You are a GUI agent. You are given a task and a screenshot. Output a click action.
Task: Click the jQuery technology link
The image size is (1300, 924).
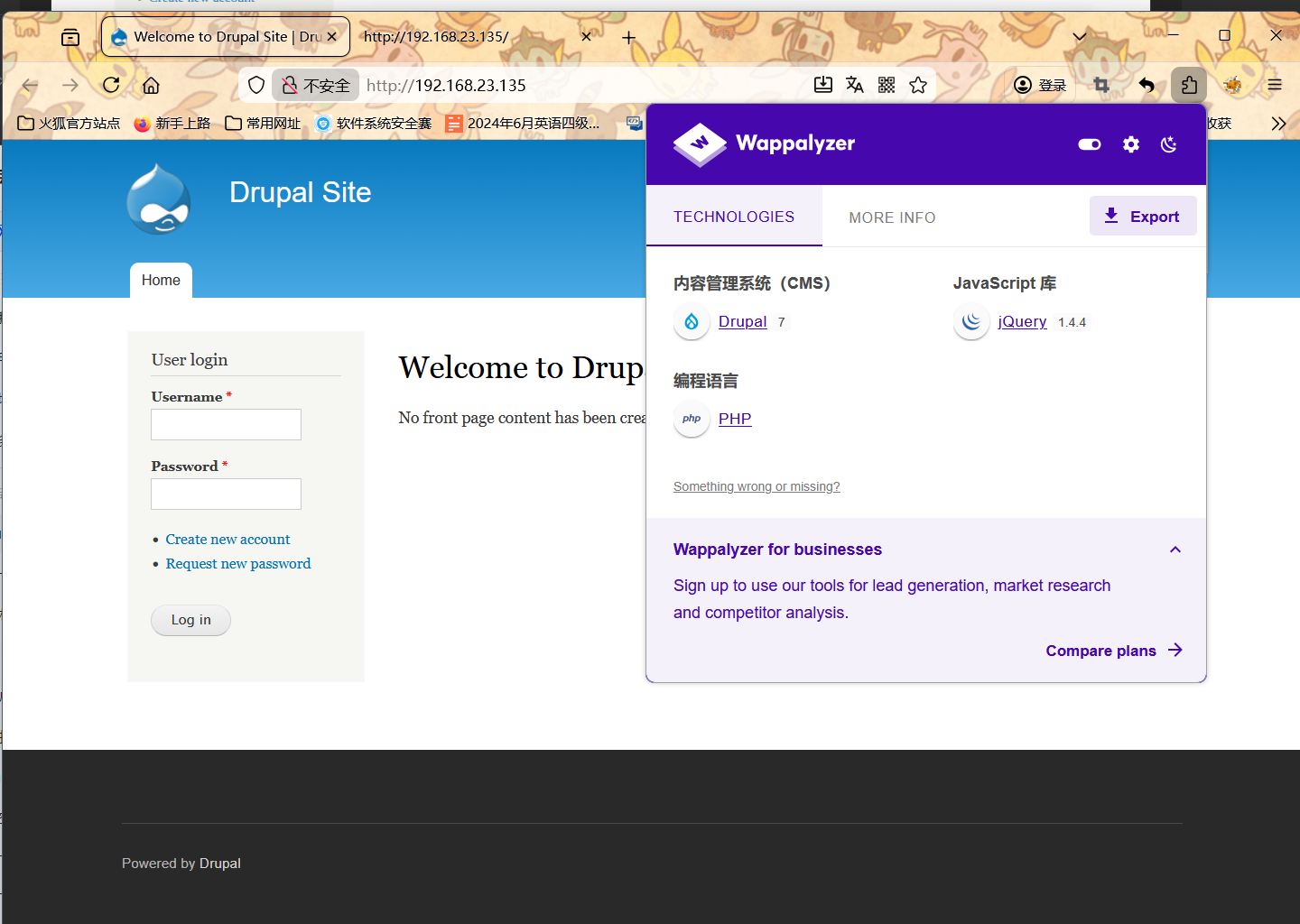[x=1022, y=322]
